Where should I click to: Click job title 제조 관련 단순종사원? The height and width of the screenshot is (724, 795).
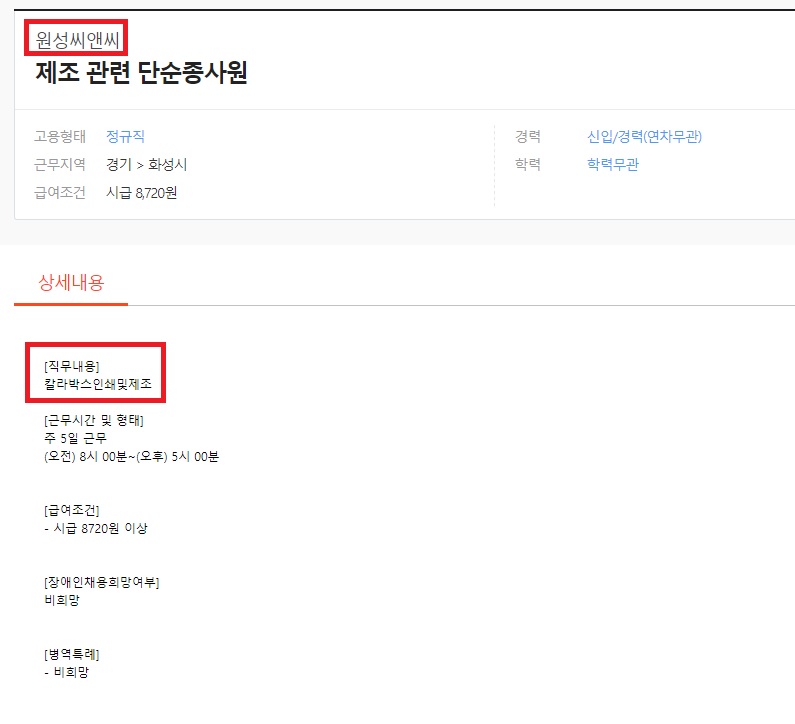[x=141, y=72]
